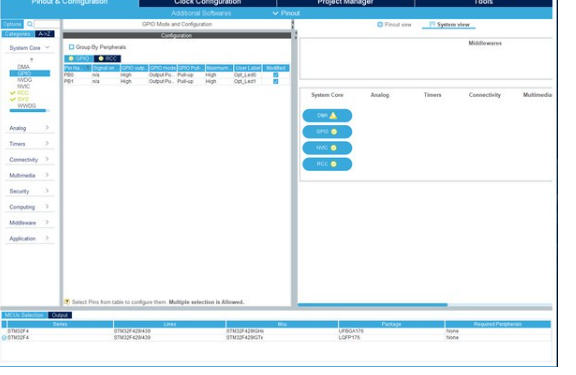This screenshot has height=375, width=576.
Task: Click the System view horizontal scrollbar
Action: click(372, 305)
